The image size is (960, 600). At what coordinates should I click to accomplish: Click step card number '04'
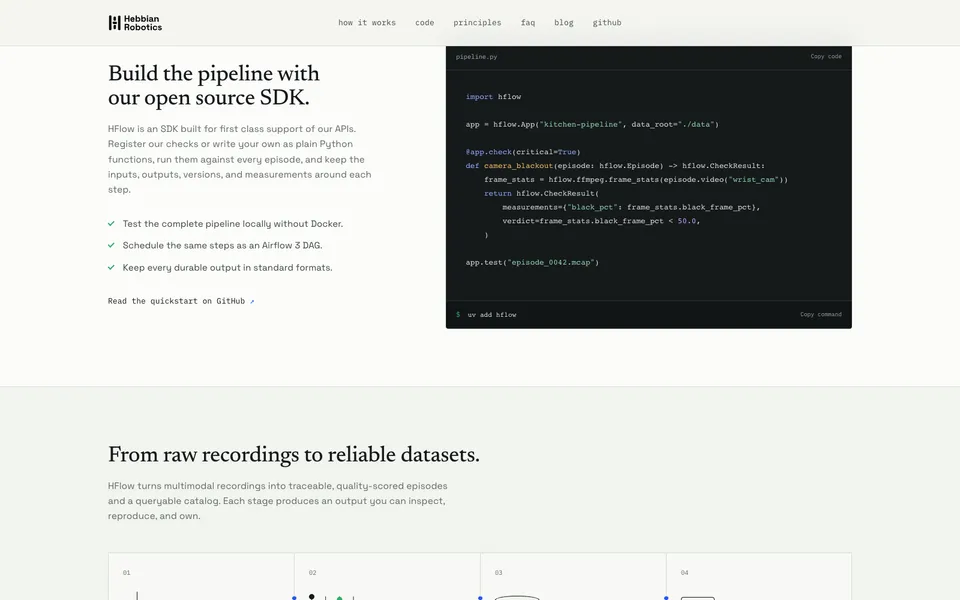point(684,573)
